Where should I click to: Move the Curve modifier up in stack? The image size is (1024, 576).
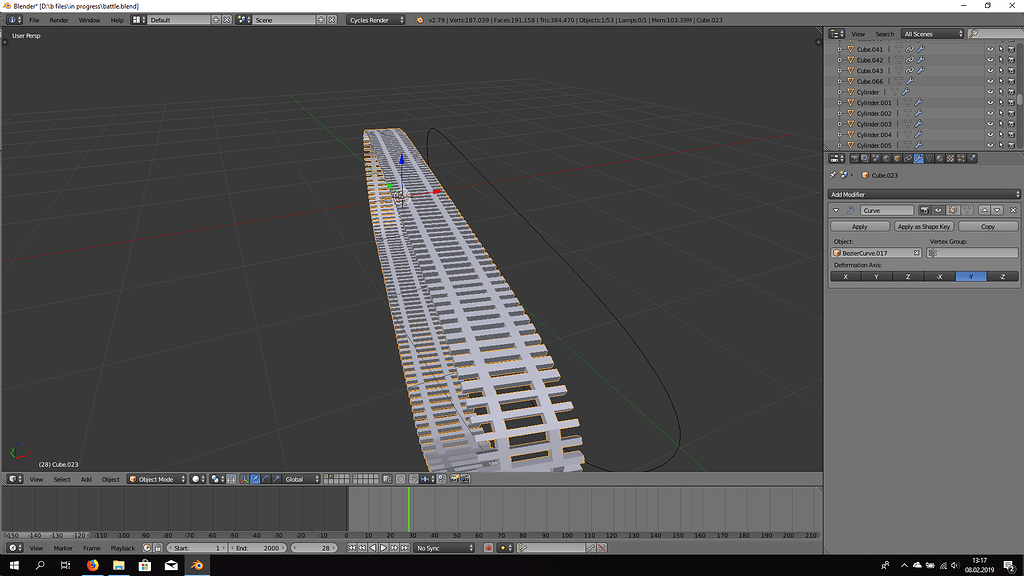tap(984, 210)
